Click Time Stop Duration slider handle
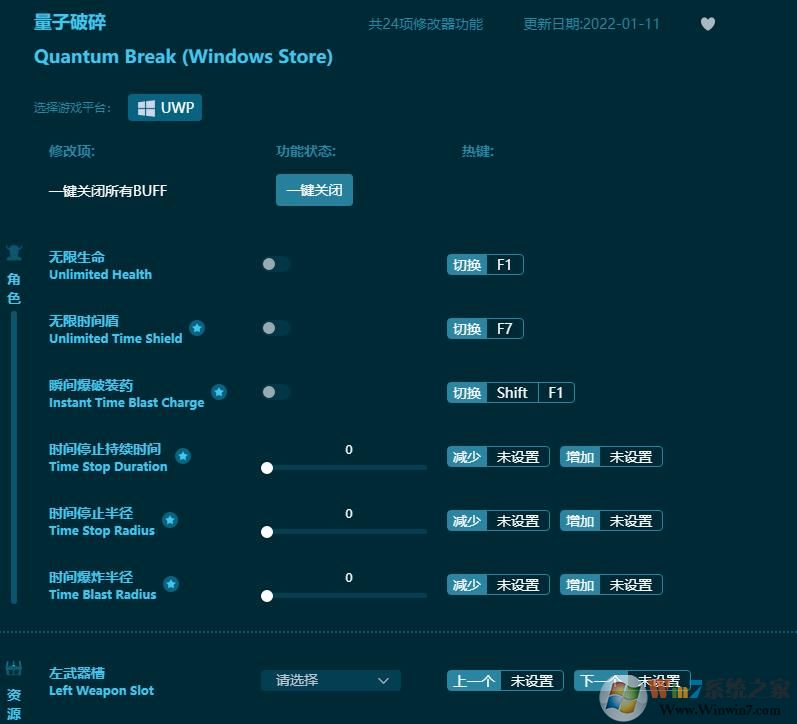 point(267,468)
